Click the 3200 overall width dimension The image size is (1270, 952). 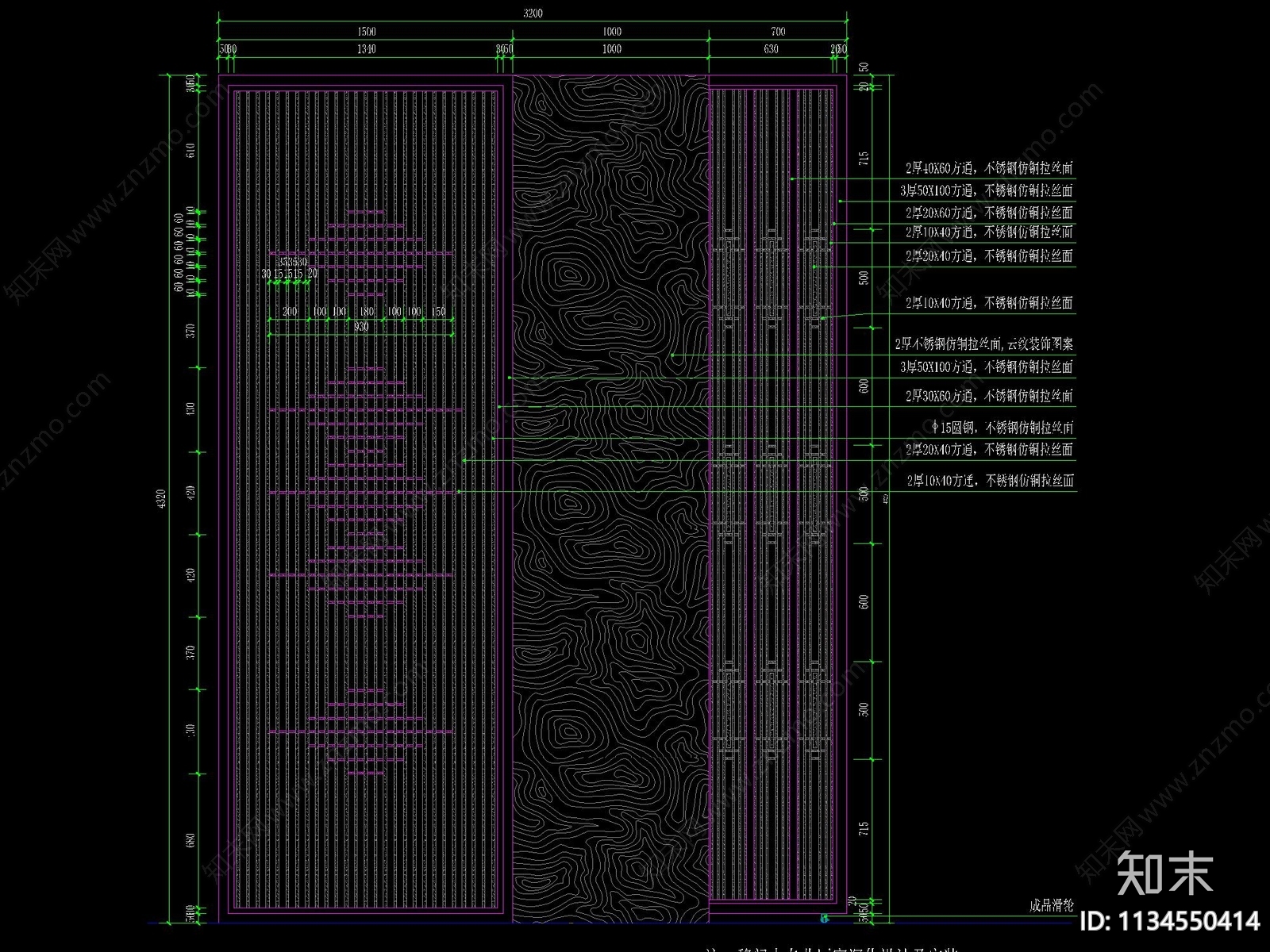(533, 13)
